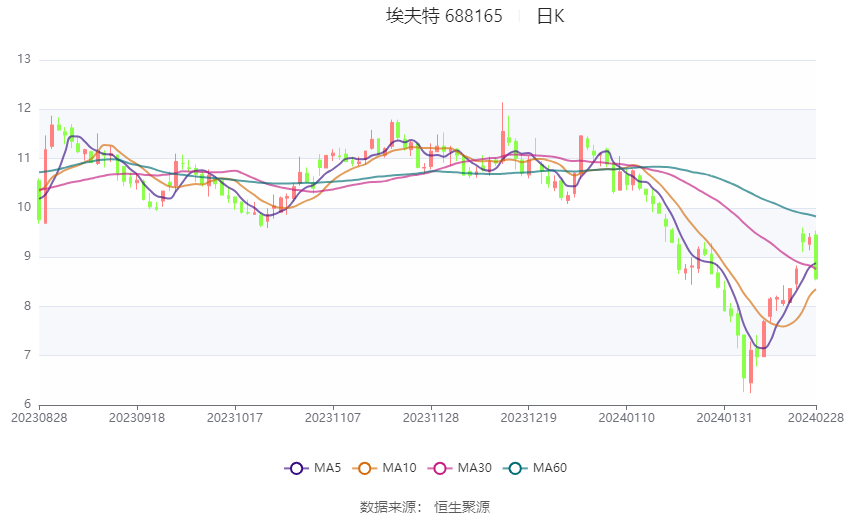Select the 日K chart series title
The image size is (850, 517).
[x=550, y=16]
